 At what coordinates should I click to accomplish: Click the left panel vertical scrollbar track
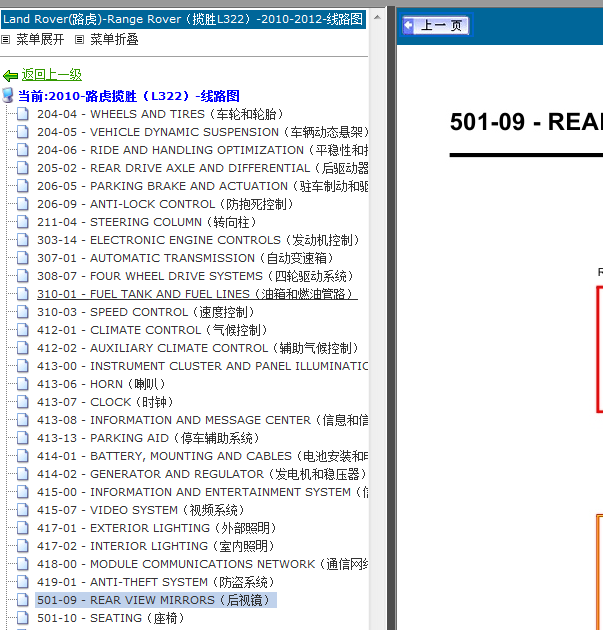click(x=377, y=325)
